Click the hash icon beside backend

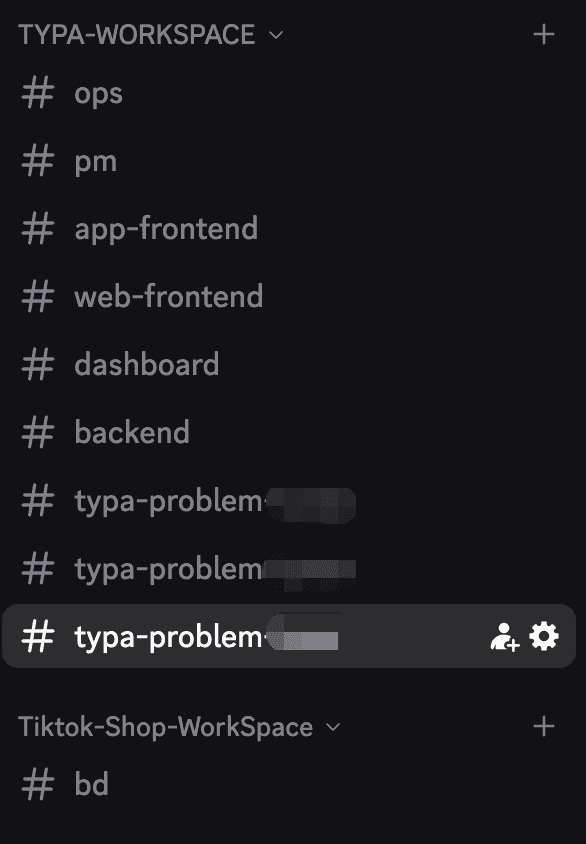[x=38, y=432]
